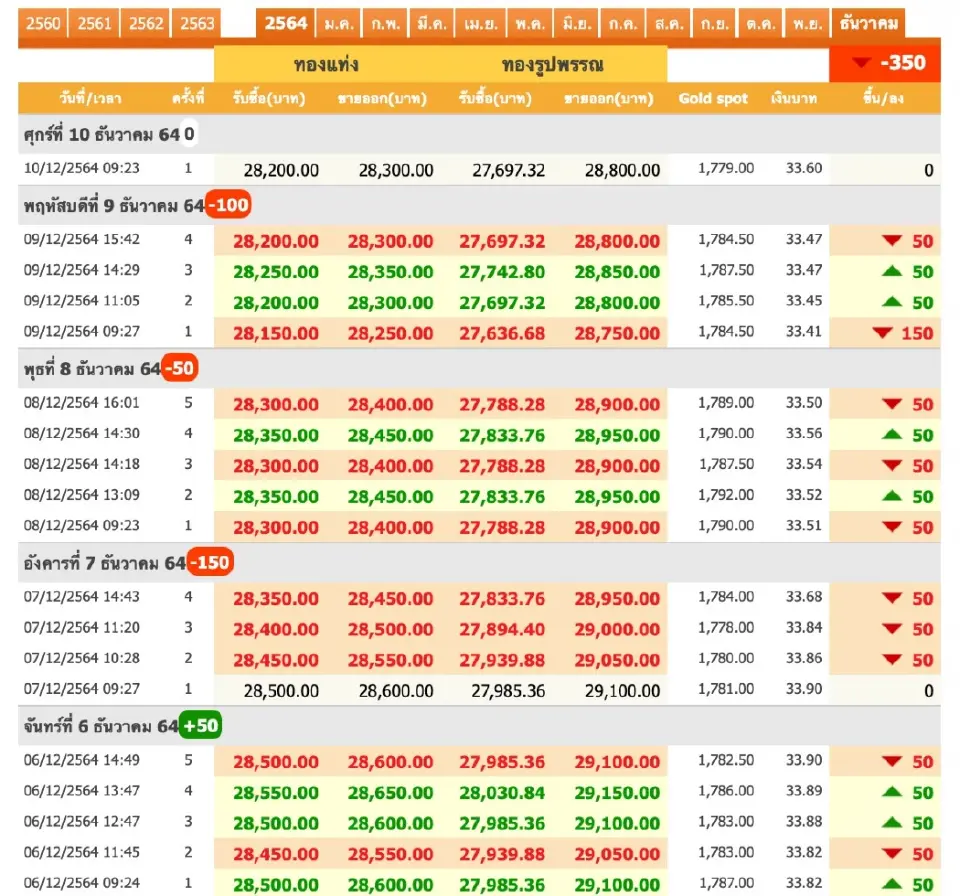Screen dimensions: 960x896
Task: Click the -150 badge for 7 ธันวาคม
Action: click(210, 562)
